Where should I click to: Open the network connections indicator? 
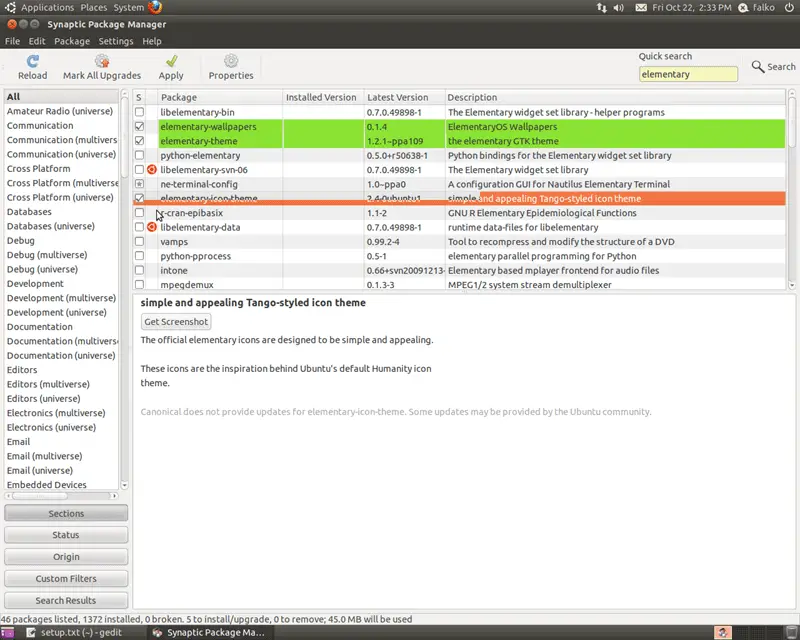tap(602, 8)
